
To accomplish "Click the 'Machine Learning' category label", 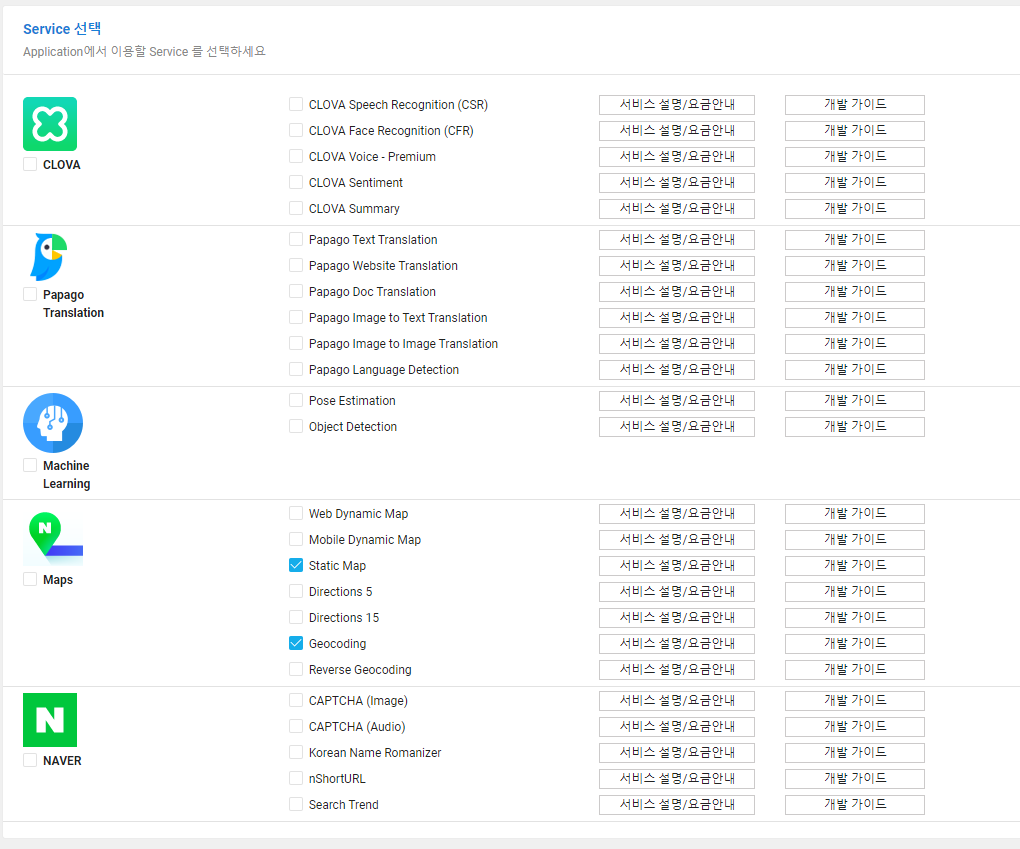I will [x=66, y=475].
